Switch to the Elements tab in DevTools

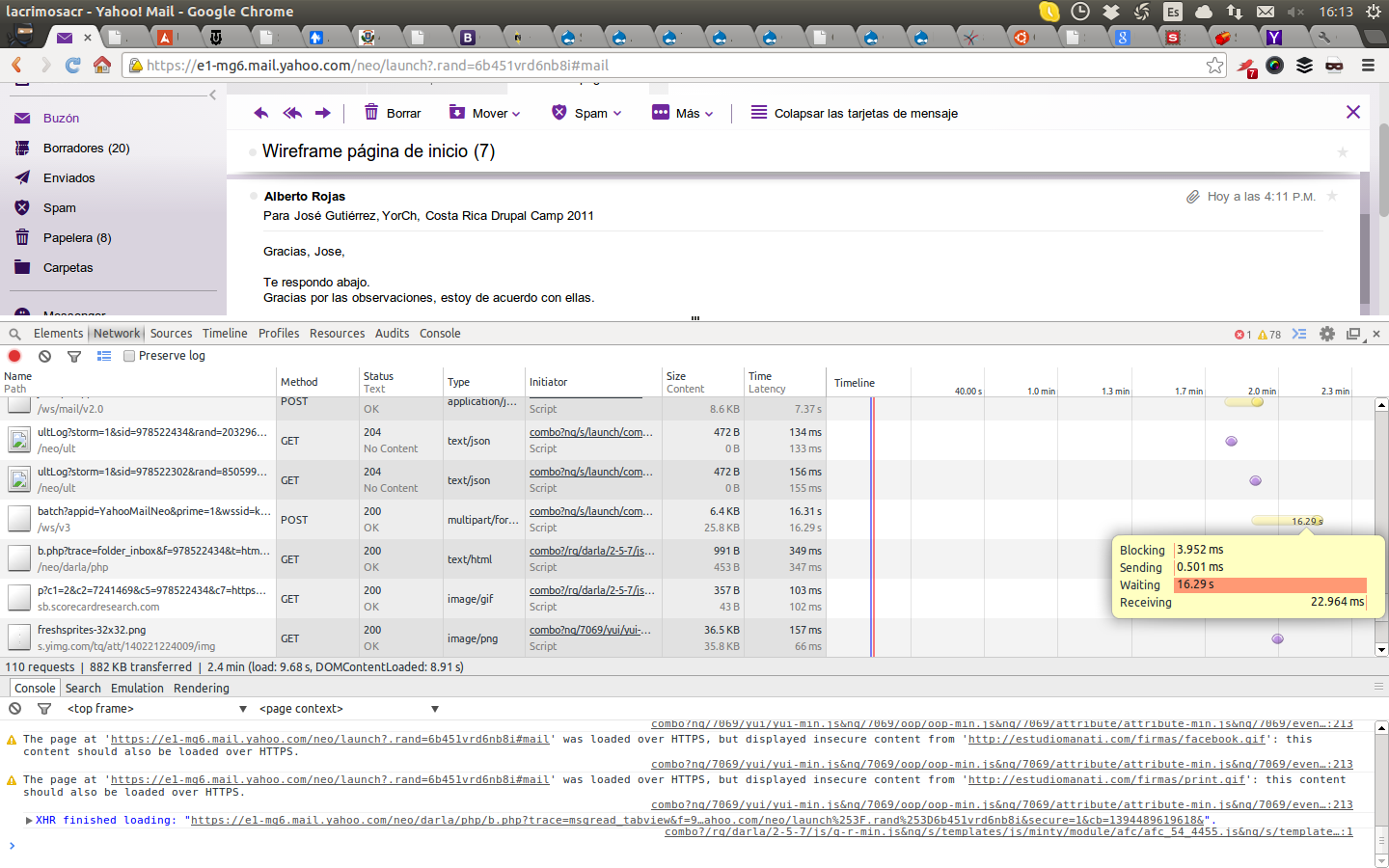point(58,334)
